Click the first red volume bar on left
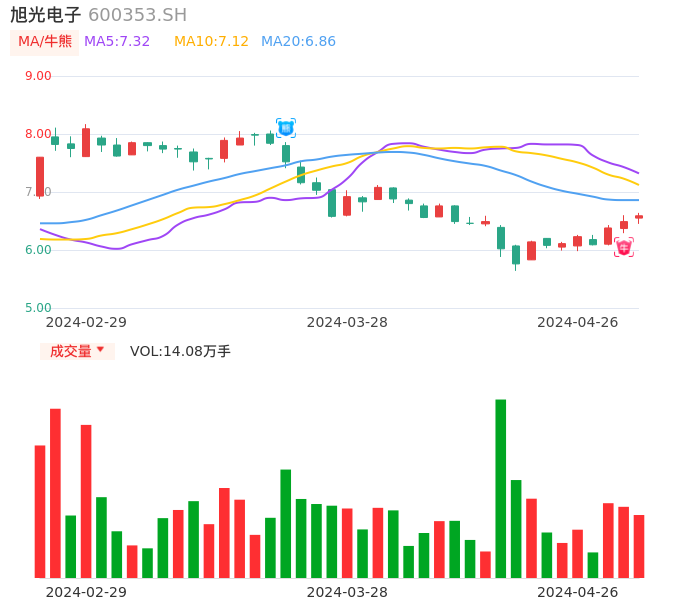 [40, 511]
